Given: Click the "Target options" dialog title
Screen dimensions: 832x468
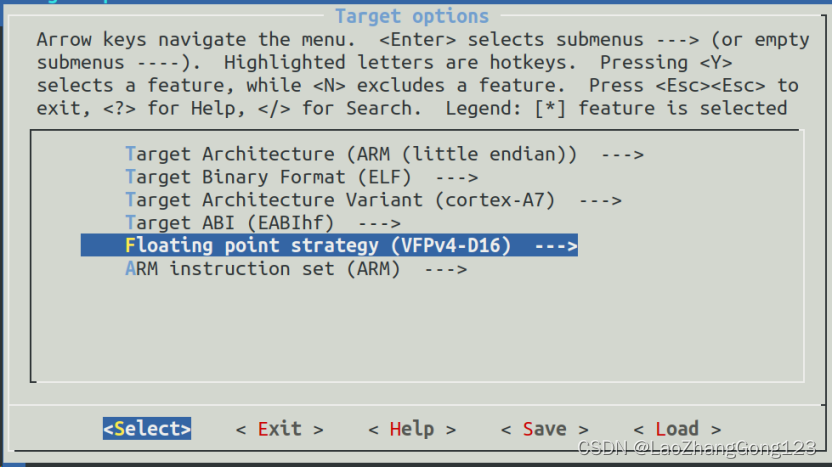Looking at the screenshot, I should click(412, 16).
